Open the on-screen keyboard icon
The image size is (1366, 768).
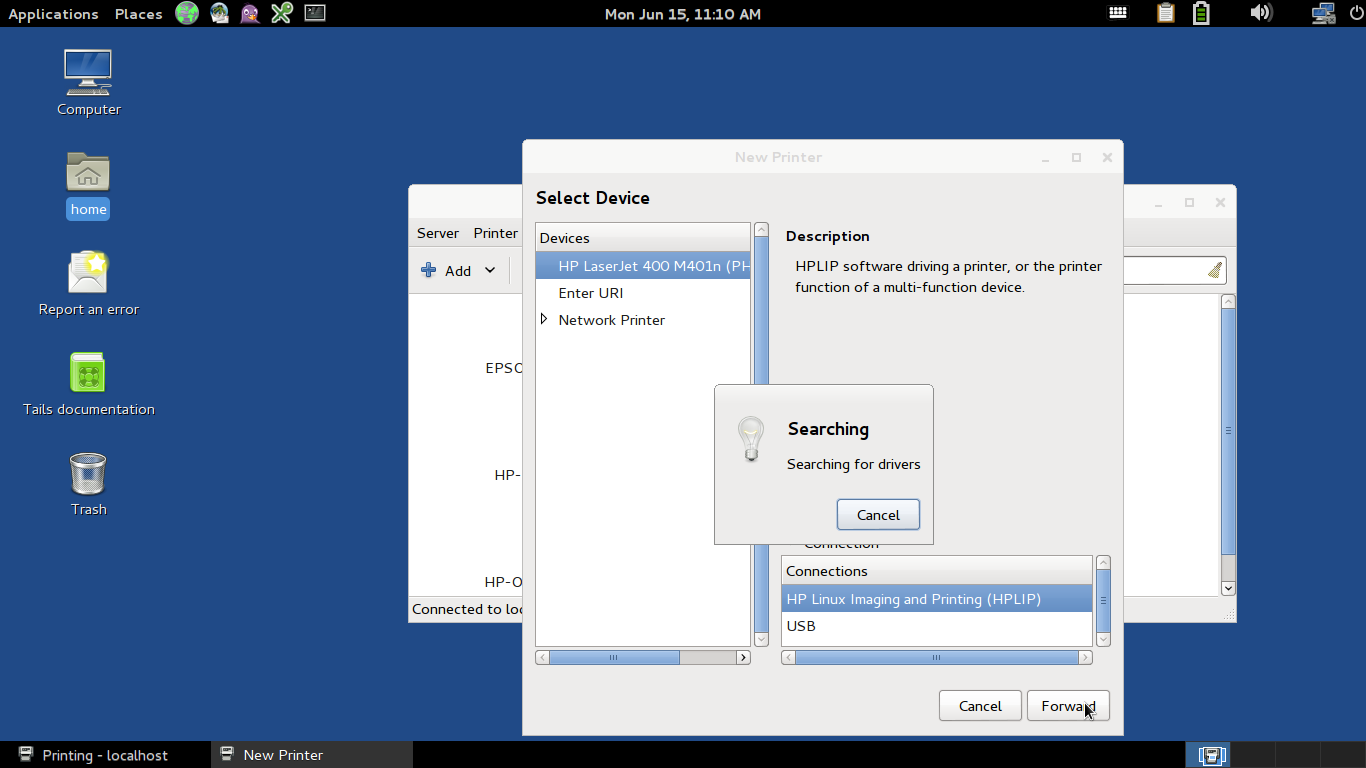(x=1118, y=13)
